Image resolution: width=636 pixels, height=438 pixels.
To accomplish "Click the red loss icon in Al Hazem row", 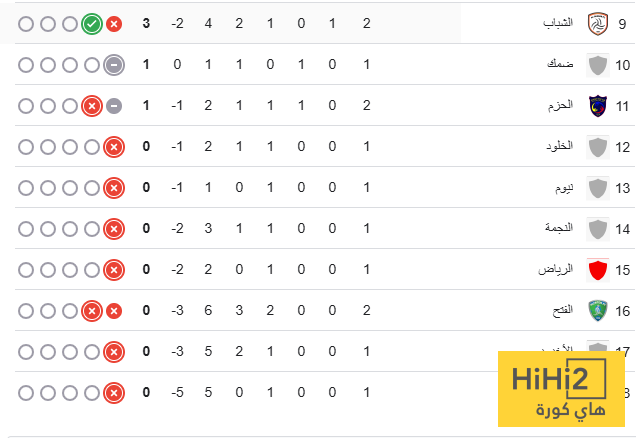I will (92, 105).
